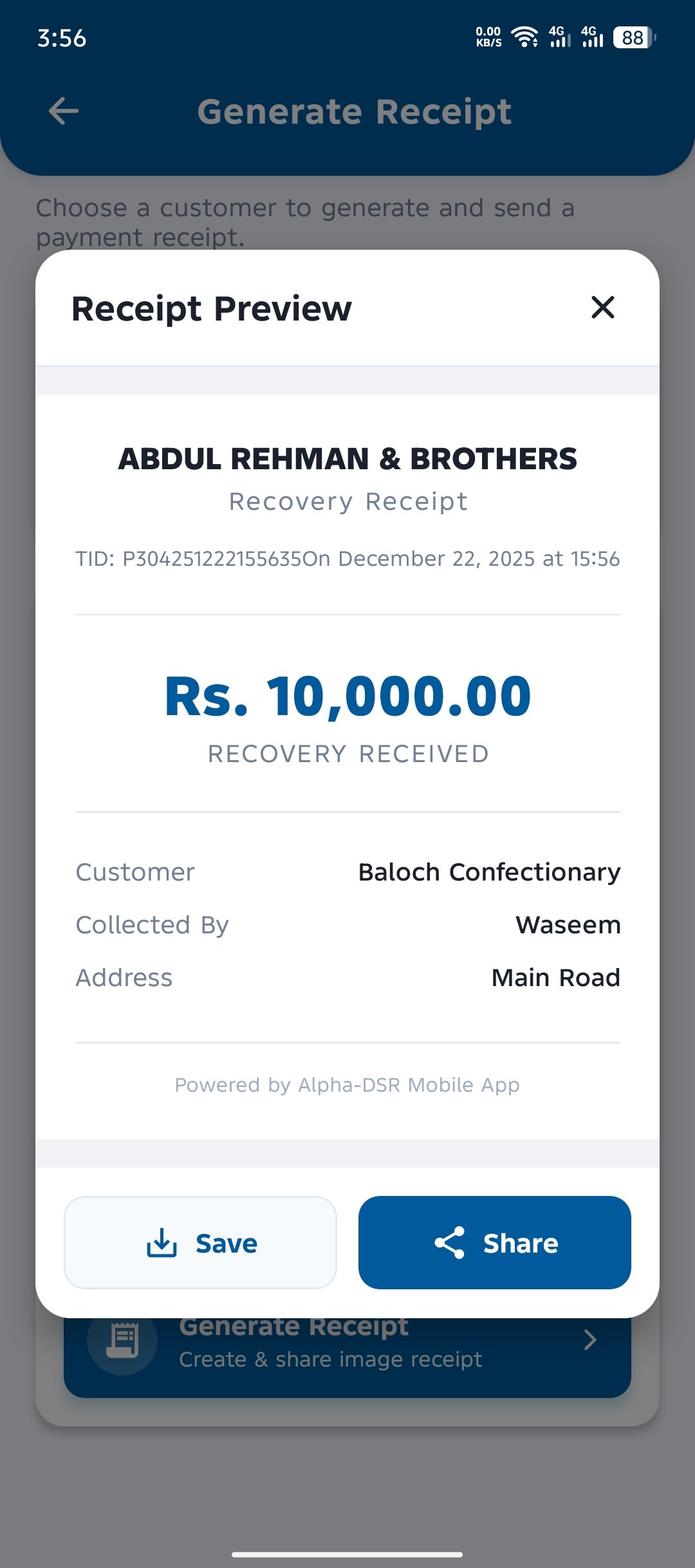Click the Save download icon
Screen dimensions: 695x1568
162,1243
